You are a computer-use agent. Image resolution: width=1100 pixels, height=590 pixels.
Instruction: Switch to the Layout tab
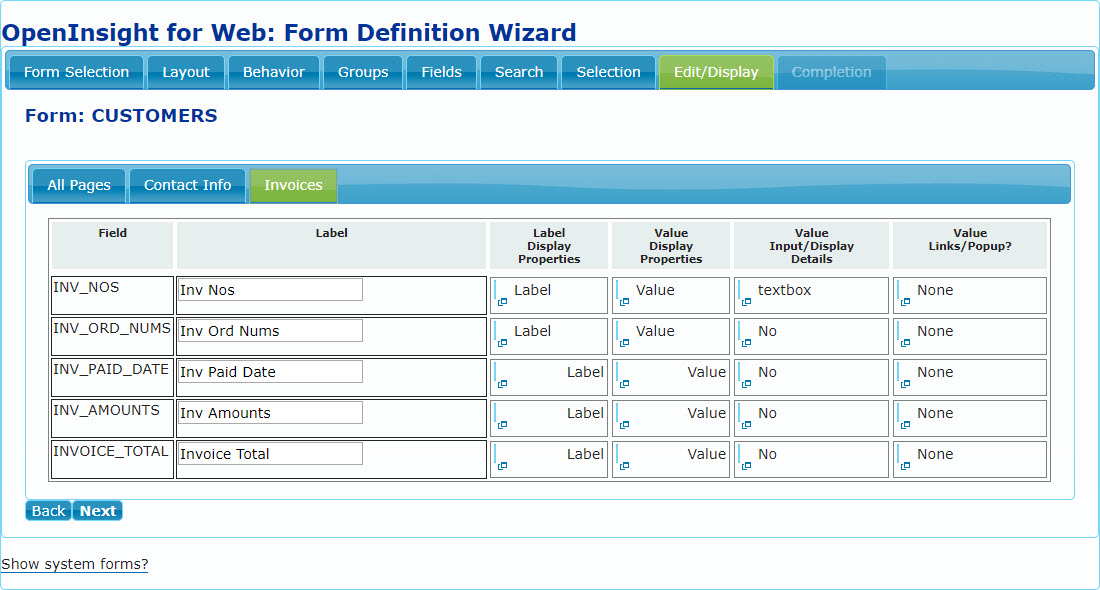[x=186, y=72]
